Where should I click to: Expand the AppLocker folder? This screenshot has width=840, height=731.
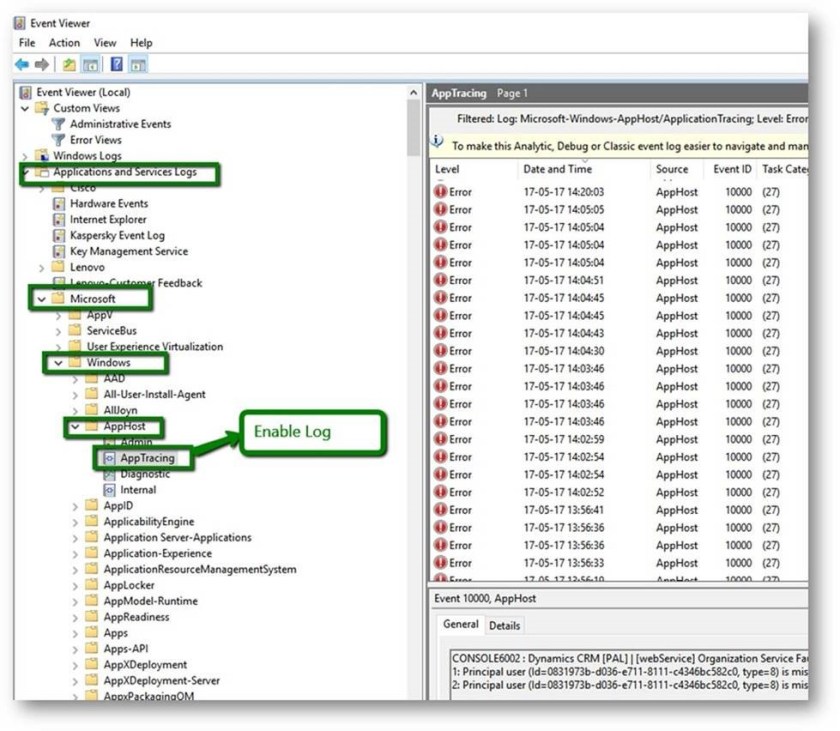pyautogui.click(x=75, y=586)
